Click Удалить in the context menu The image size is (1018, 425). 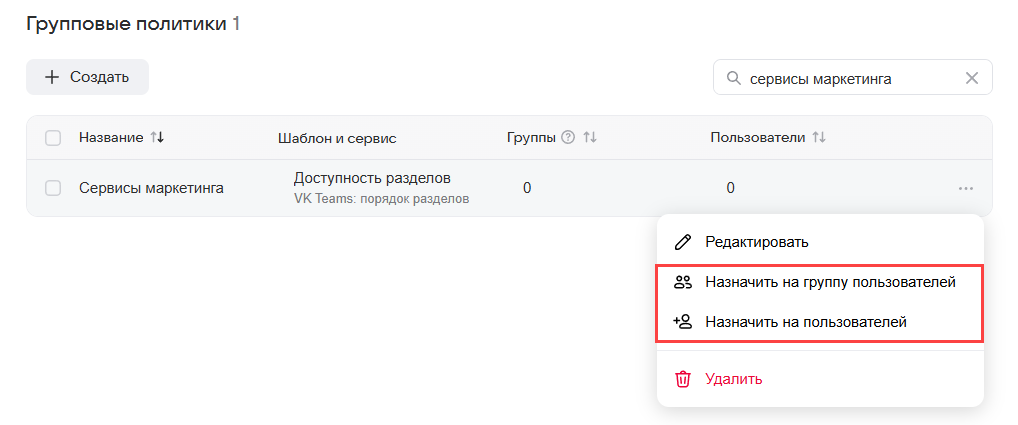733,379
